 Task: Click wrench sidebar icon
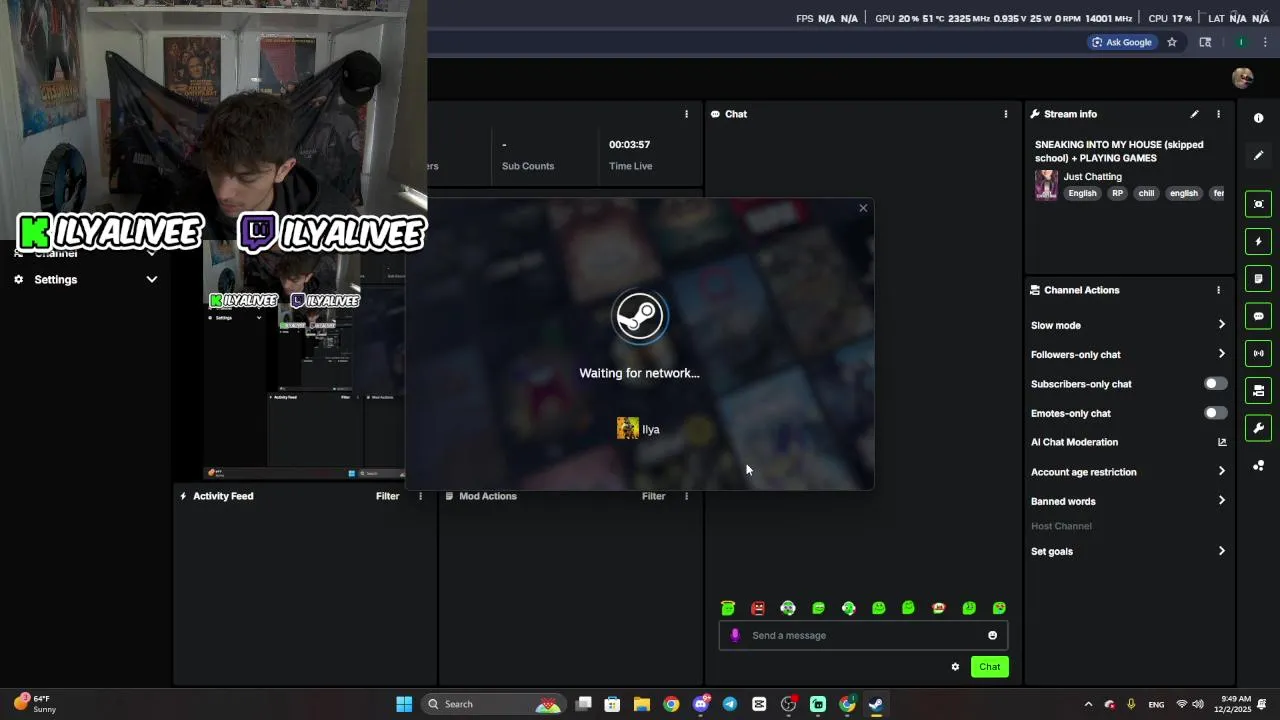tap(1258, 428)
